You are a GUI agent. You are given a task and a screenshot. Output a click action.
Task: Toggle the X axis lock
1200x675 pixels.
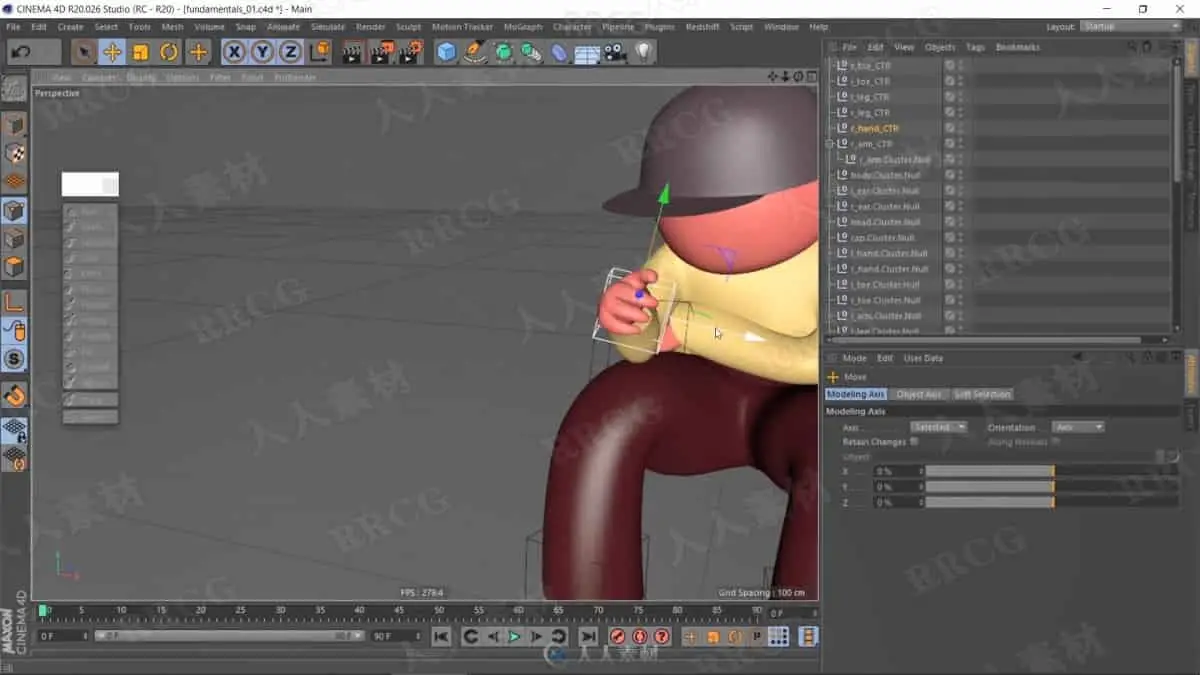(x=234, y=52)
